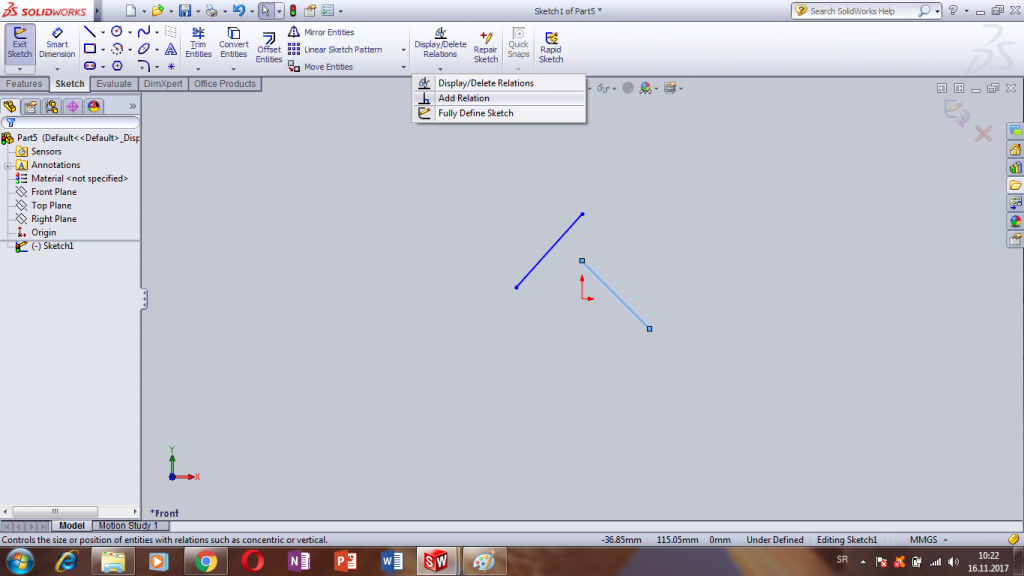Click Mirror Entities
1024x576 pixels.
coord(321,32)
